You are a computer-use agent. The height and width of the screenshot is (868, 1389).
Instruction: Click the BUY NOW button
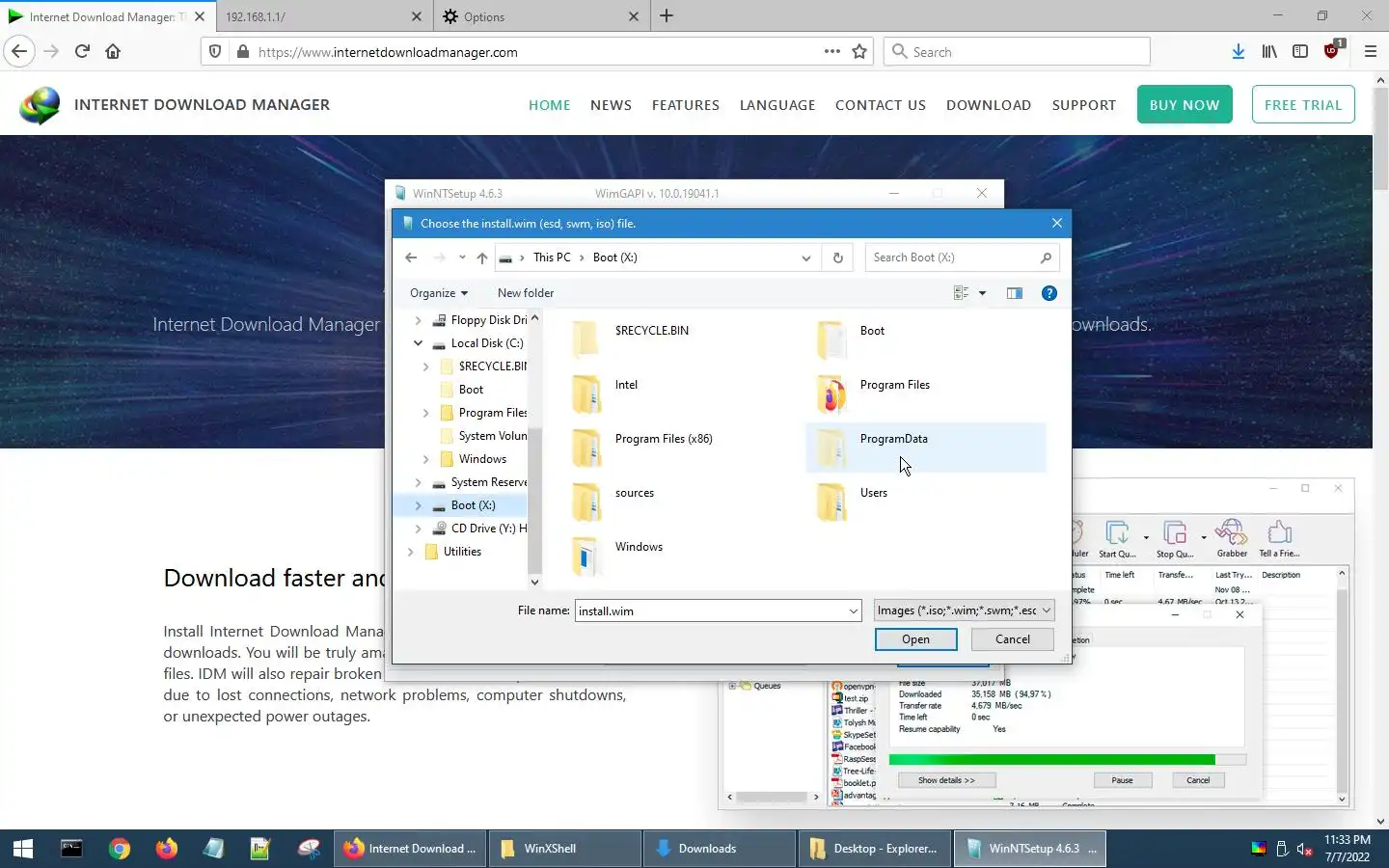point(1185,105)
